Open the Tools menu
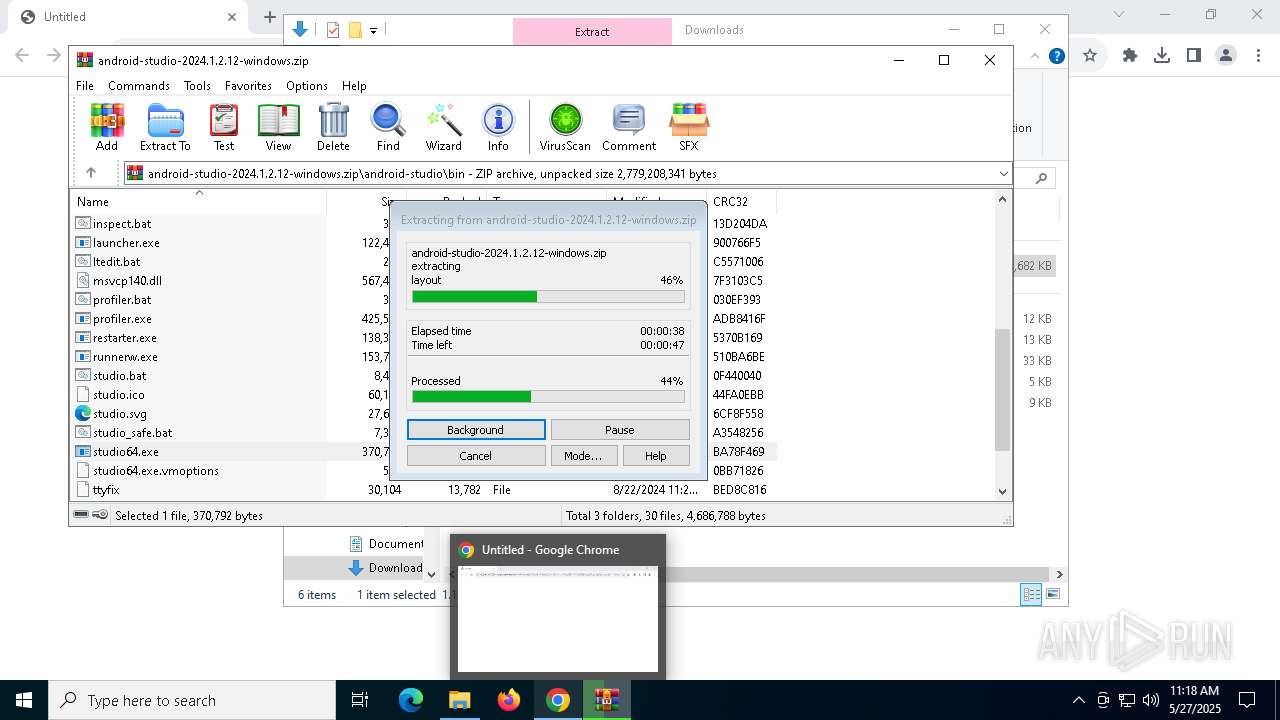This screenshot has width=1280, height=720. (x=197, y=86)
